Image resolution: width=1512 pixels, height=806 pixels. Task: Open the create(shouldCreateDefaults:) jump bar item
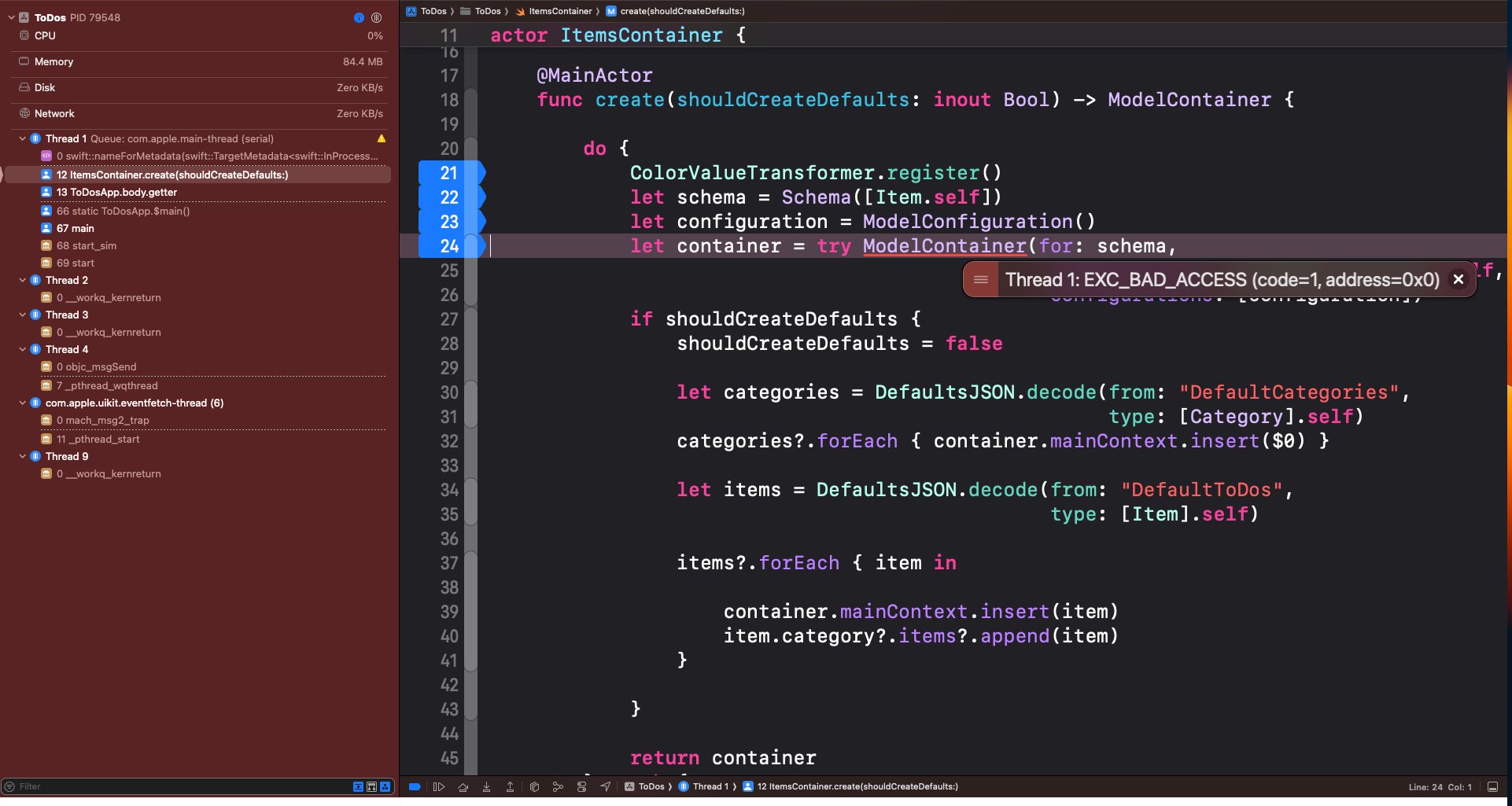click(x=681, y=11)
